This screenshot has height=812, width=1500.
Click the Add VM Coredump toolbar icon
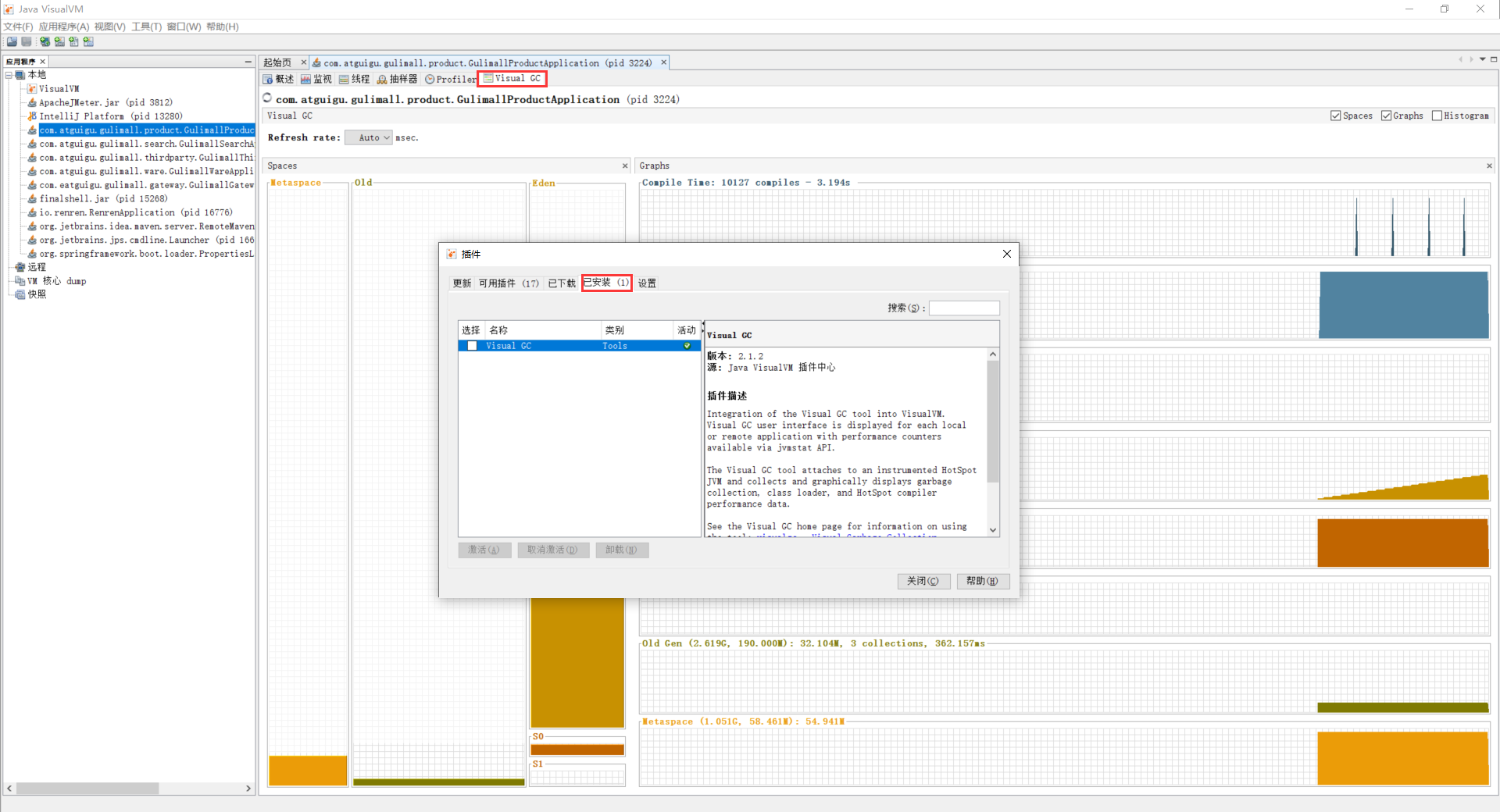point(73,42)
